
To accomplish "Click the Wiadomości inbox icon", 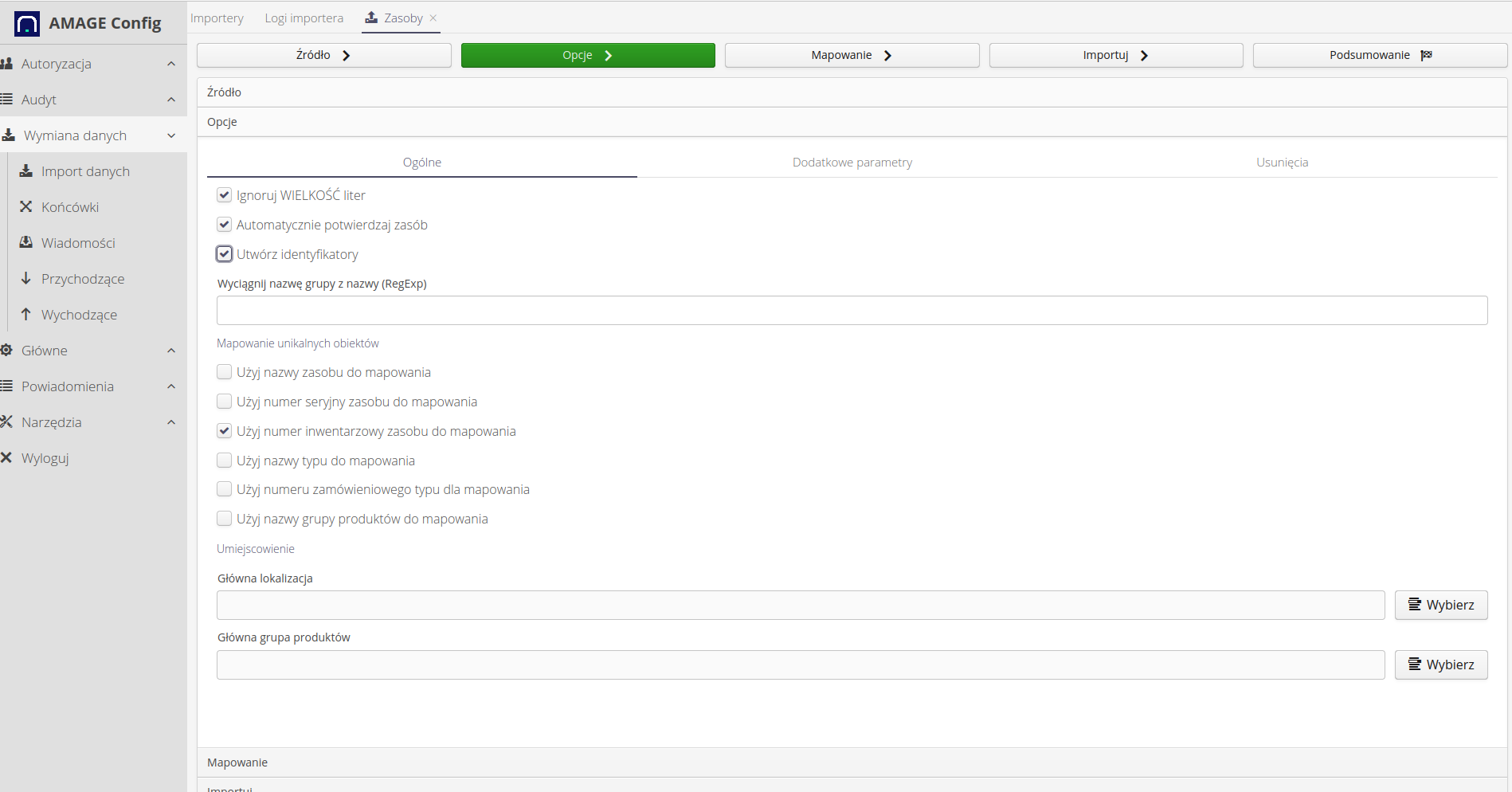I will tap(26, 243).
